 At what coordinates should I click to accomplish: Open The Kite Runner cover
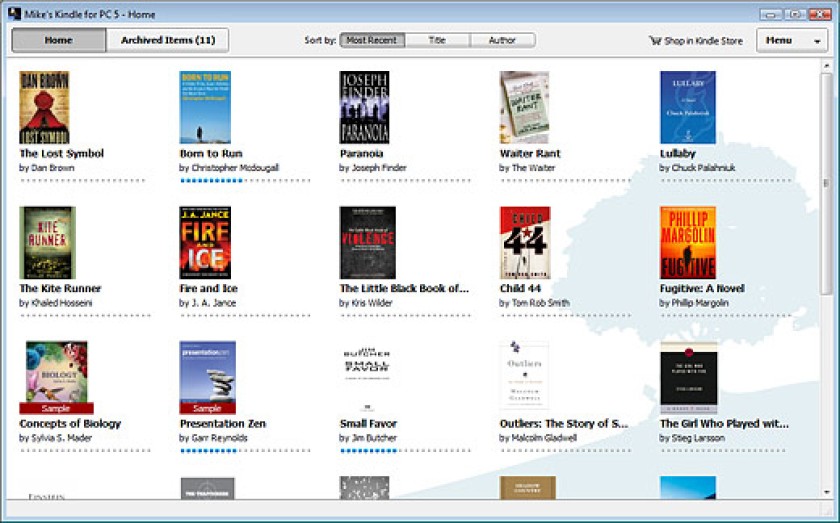click(47, 243)
